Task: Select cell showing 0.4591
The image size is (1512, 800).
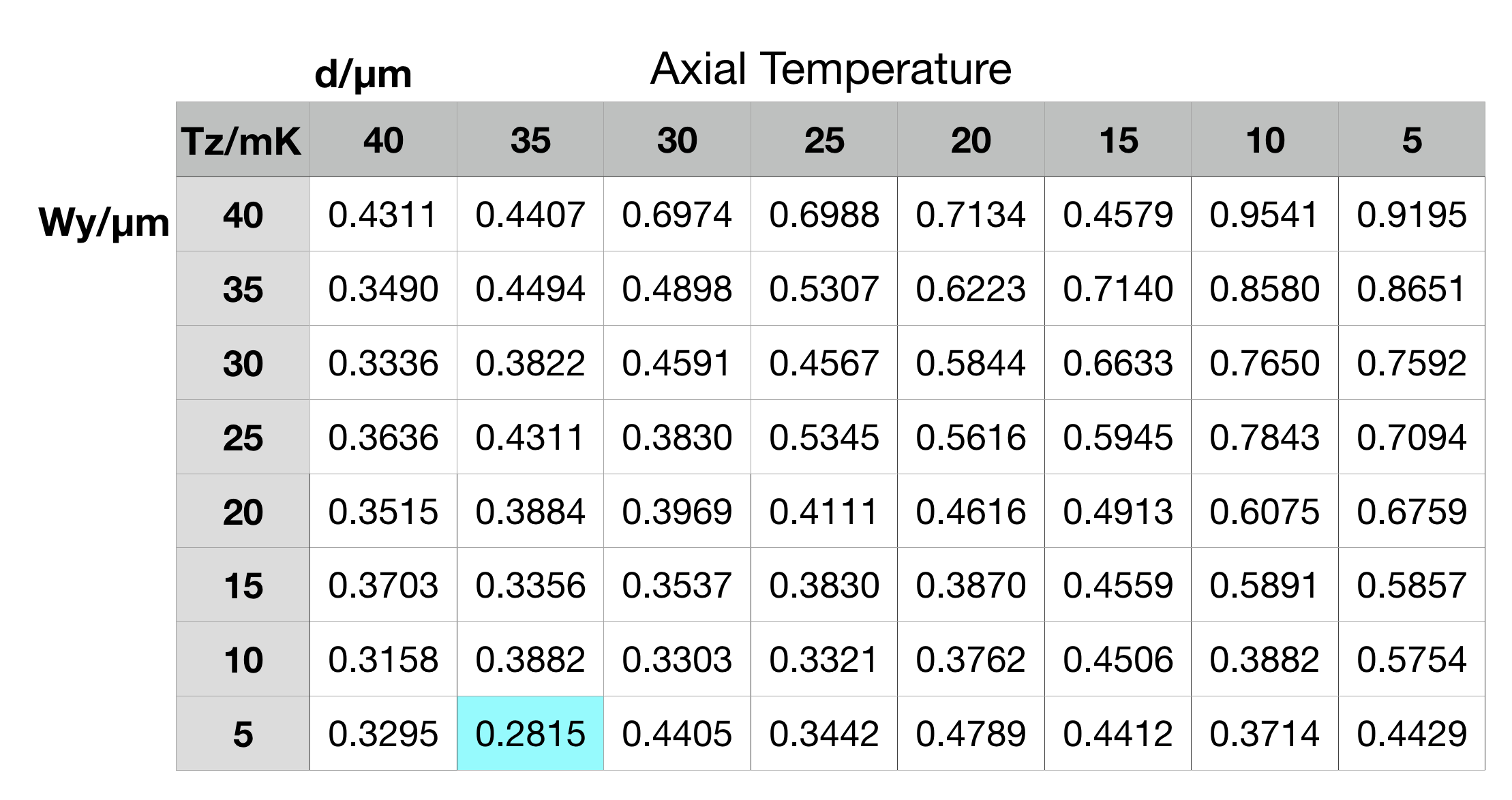Action: 677,363
